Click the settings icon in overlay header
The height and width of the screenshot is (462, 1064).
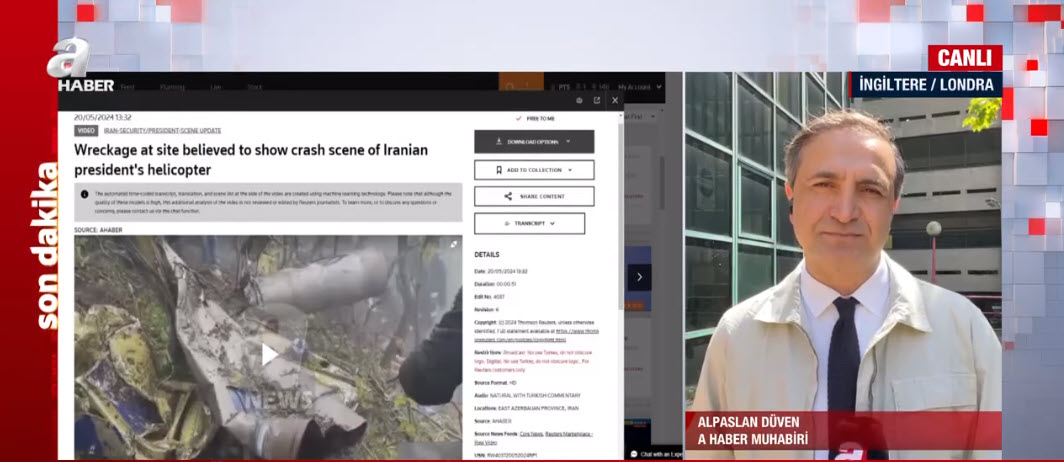tap(579, 100)
